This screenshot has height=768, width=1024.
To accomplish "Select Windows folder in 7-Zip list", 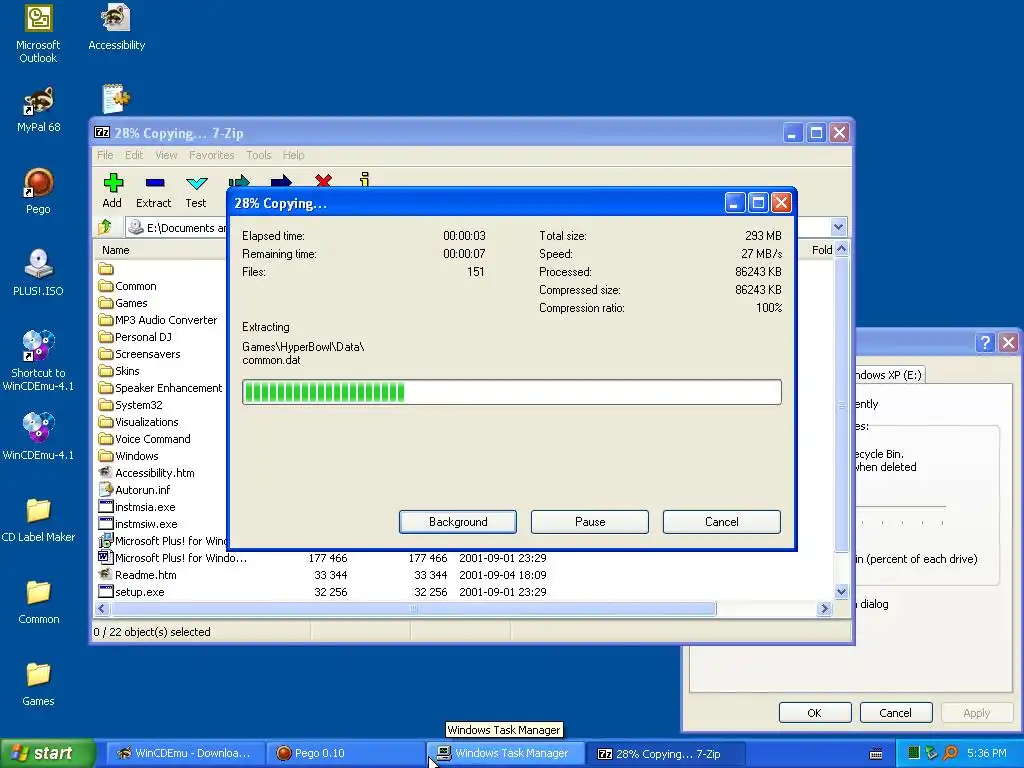I will point(129,456).
